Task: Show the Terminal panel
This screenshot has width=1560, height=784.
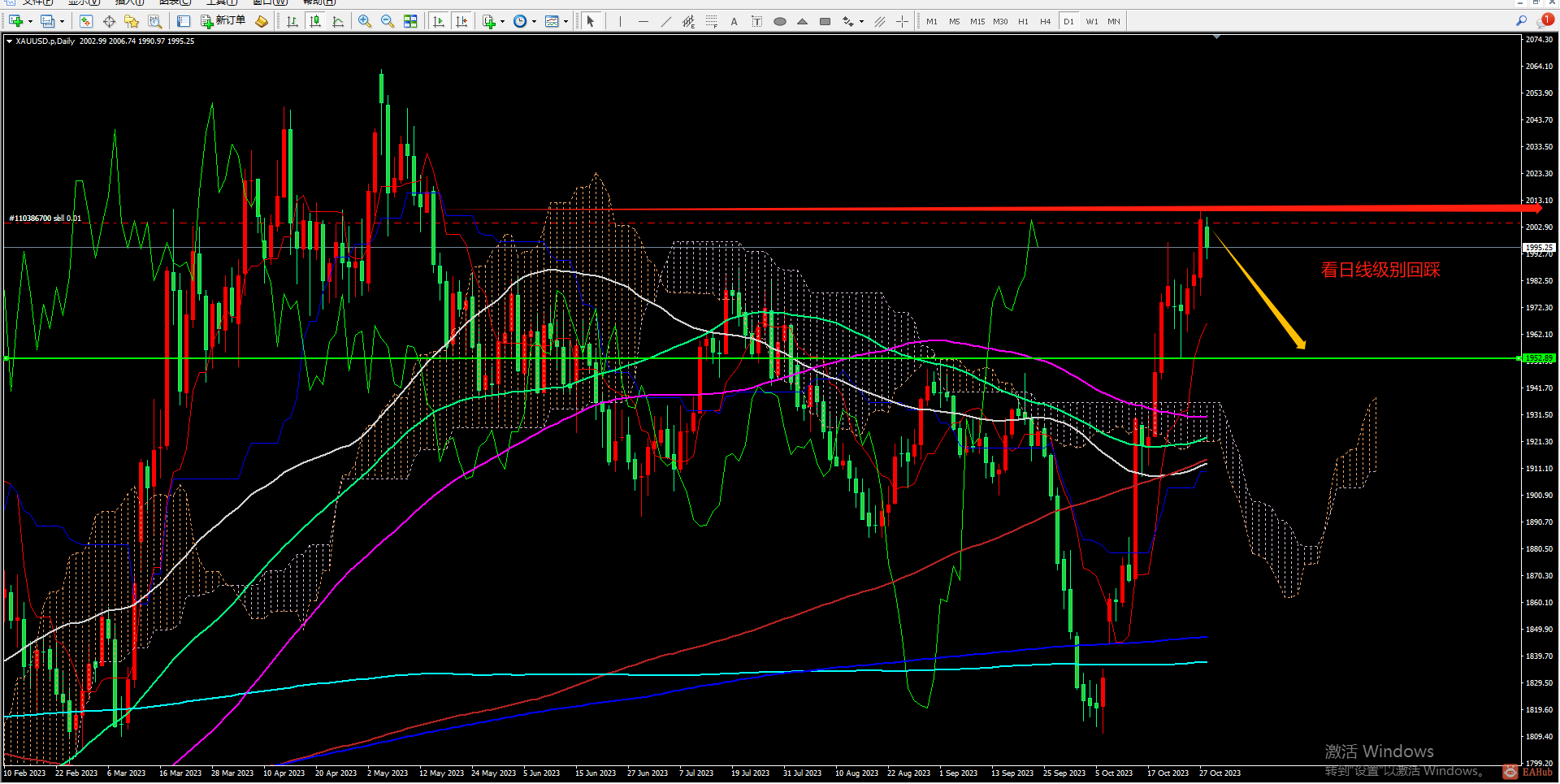Action: tap(184, 21)
